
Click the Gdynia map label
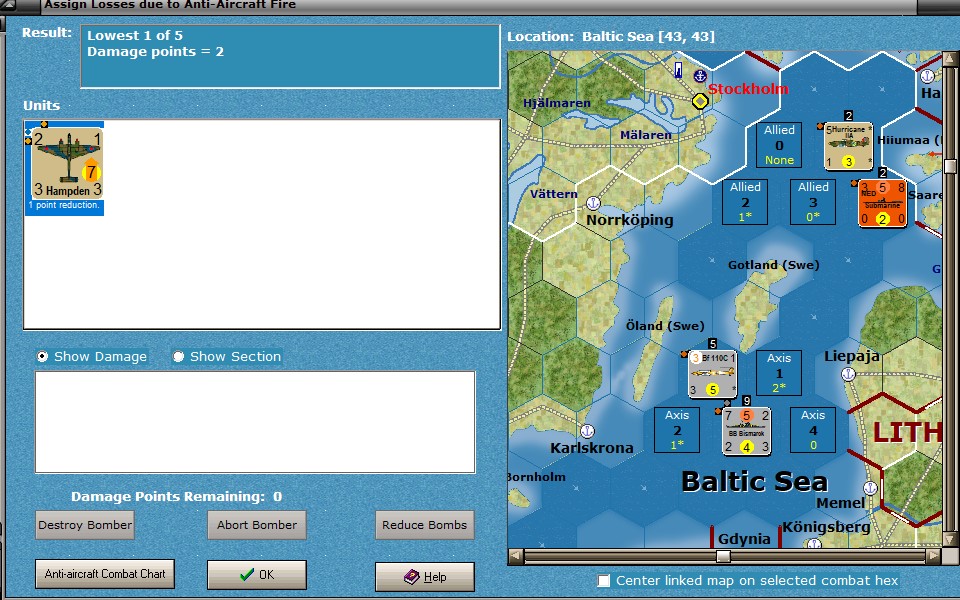coord(744,539)
